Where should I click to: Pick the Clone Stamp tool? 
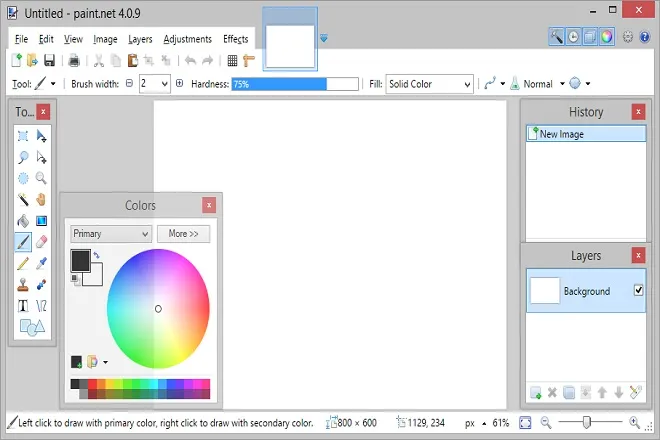click(x=23, y=284)
